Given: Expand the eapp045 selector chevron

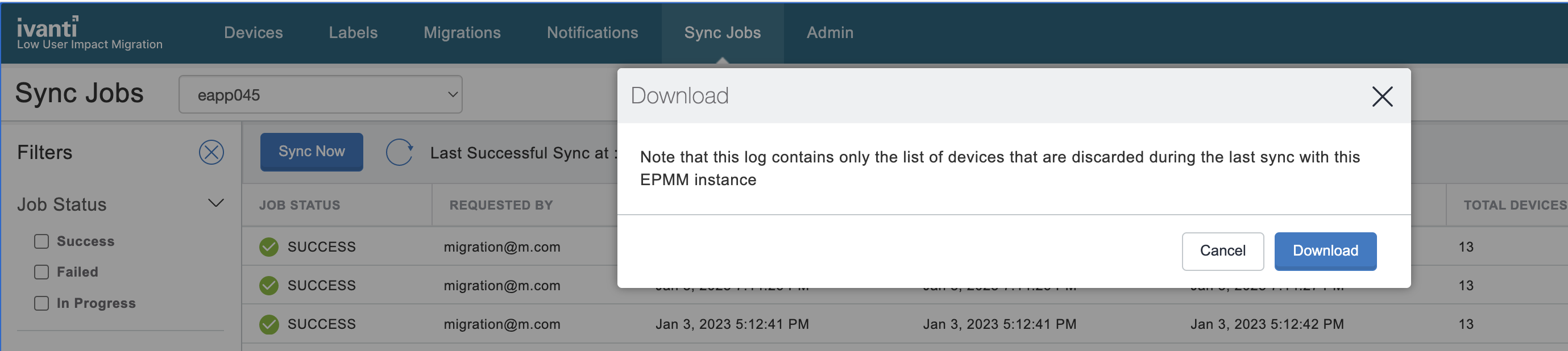Looking at the screenshot, I should pyautogui.click(x=451, y=94).
